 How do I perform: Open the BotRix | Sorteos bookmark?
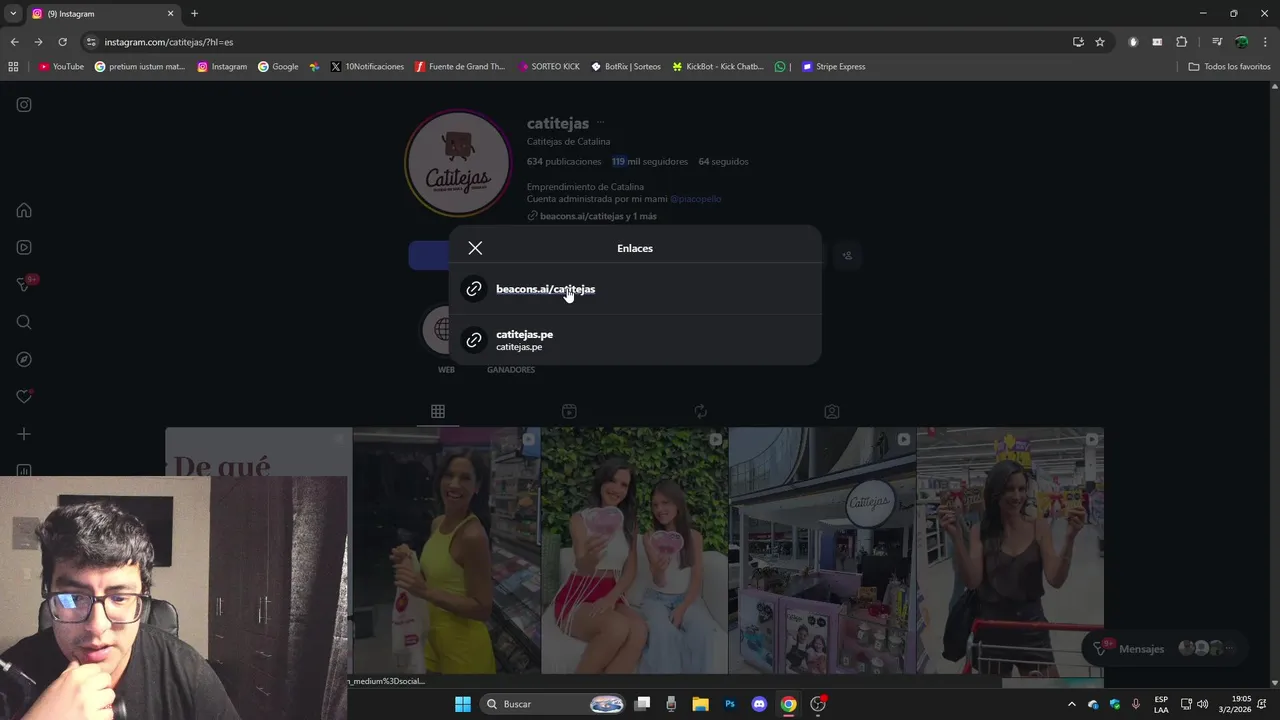626,67
